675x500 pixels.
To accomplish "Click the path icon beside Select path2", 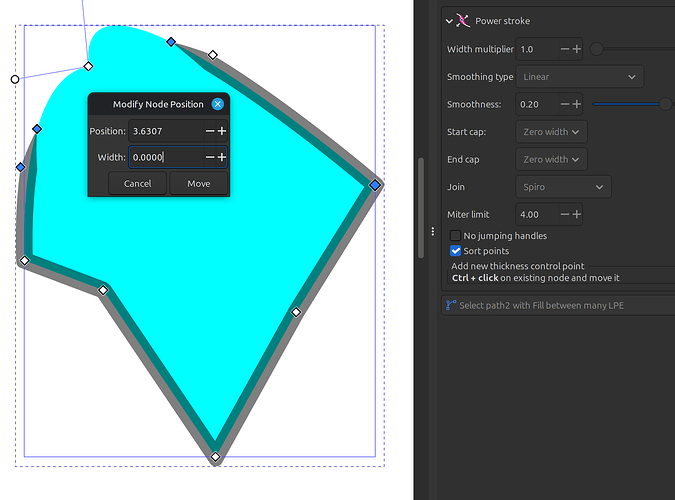I will [x=451, y=305].
